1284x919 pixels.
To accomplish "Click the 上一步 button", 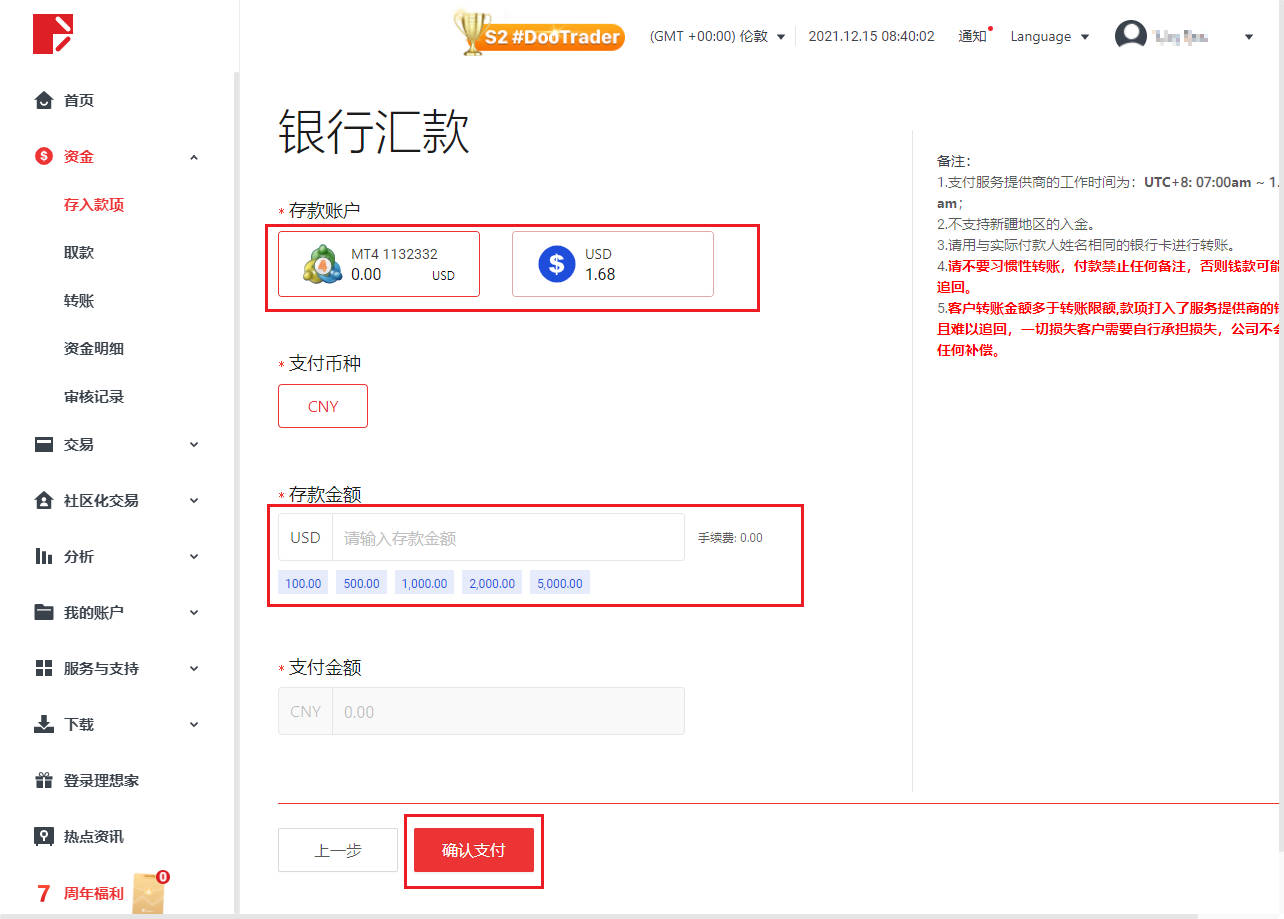I will tap(338, 850).
